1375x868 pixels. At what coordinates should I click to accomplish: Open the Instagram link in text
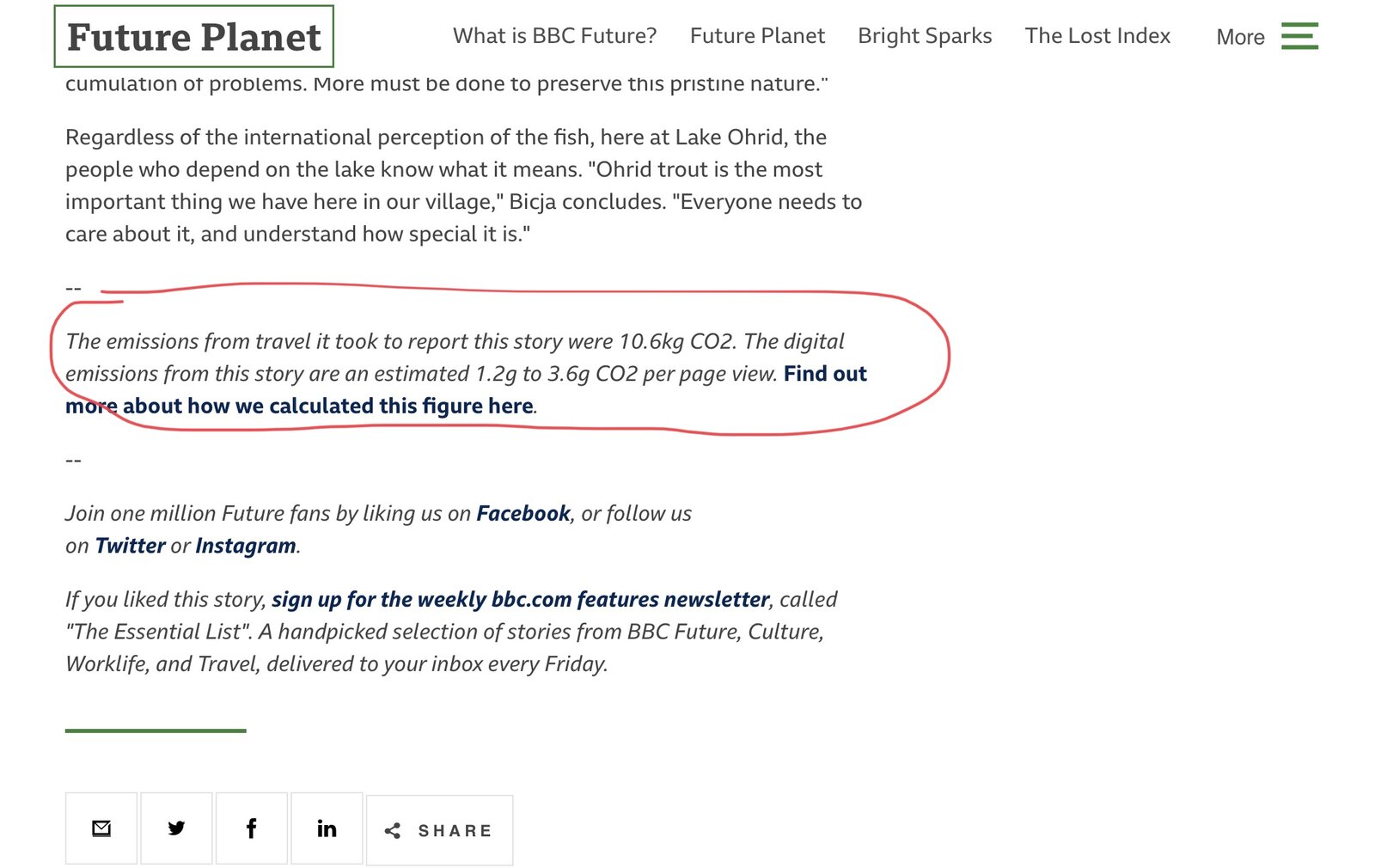[246, 546]
